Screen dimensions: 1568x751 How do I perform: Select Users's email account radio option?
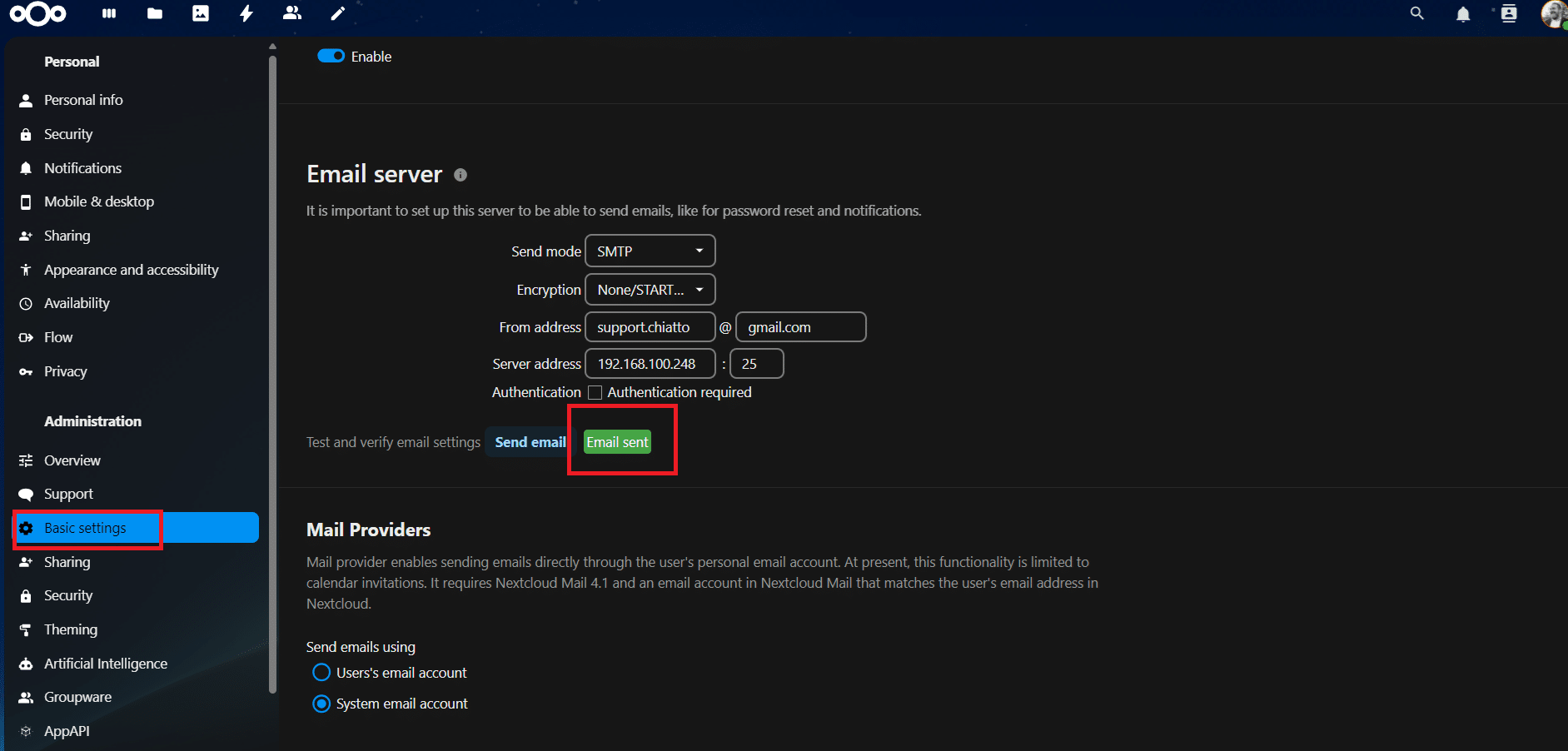click(321, 673)
